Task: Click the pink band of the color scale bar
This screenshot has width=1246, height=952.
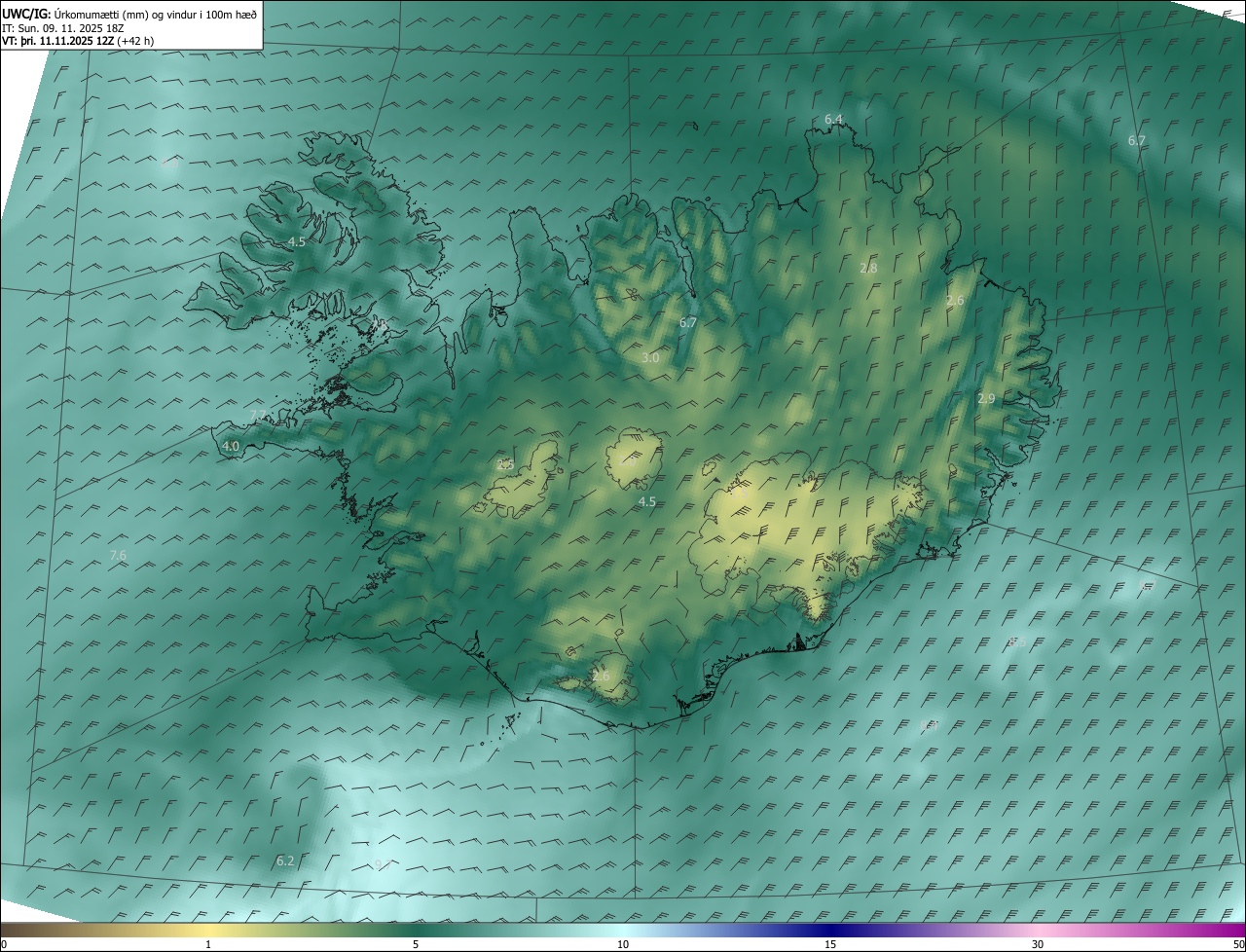Action: click(x=1038, y=930)
